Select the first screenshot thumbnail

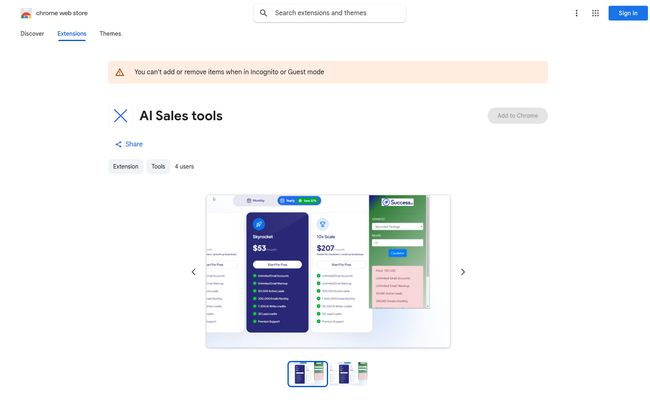coord(308,374)
